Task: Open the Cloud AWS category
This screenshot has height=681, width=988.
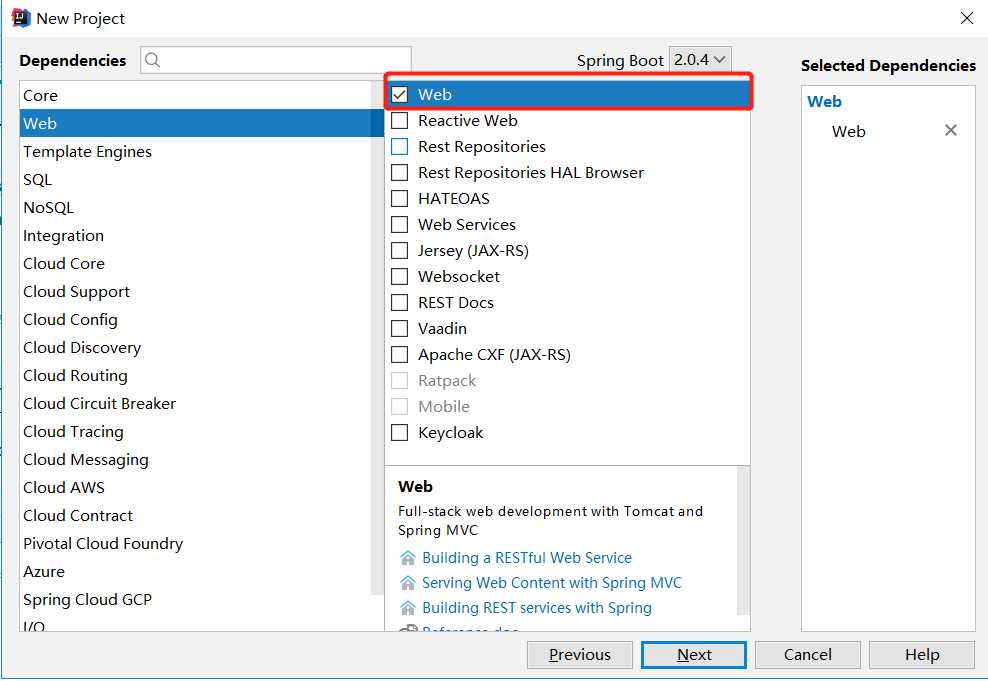Action: click(195, 488)
